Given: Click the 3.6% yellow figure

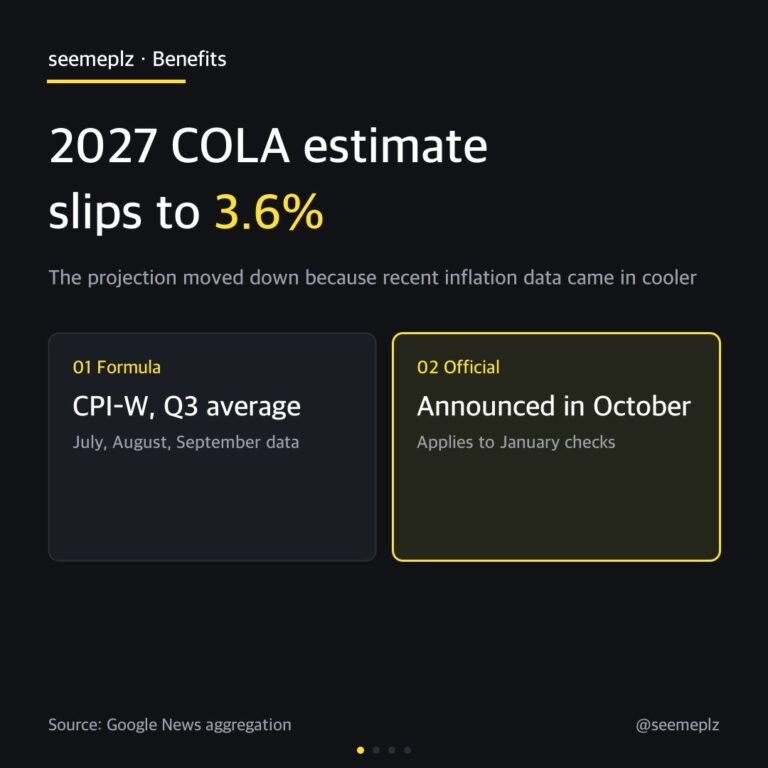Looking at the screenshot, I should (269, 212).
